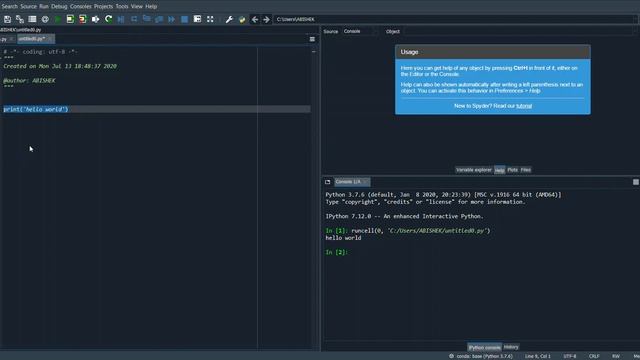Click the debug continue execution icon
Screen dimensions: 640x360
pos(172,19)
